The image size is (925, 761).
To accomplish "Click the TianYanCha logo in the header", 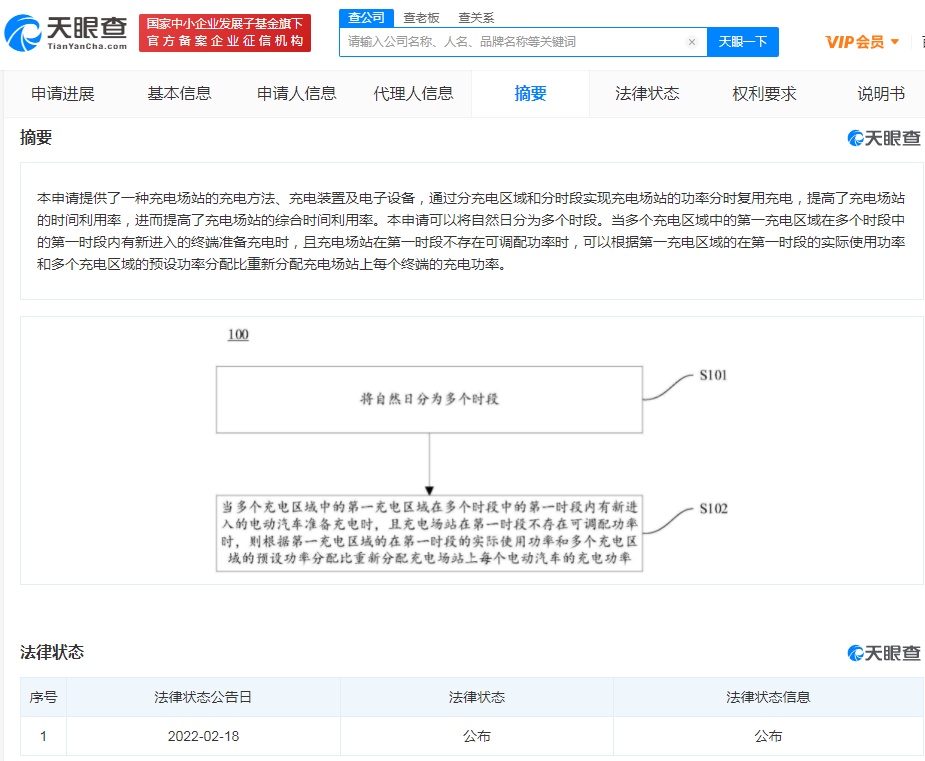I will (x=66, y=33).
